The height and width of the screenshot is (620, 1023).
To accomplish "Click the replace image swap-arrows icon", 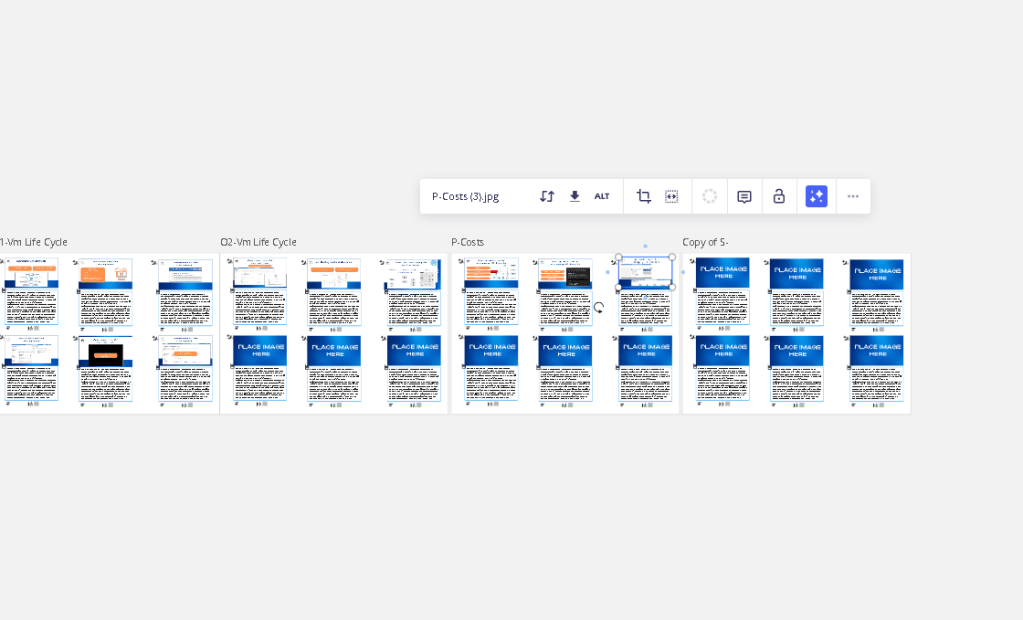I will [547, 196].
